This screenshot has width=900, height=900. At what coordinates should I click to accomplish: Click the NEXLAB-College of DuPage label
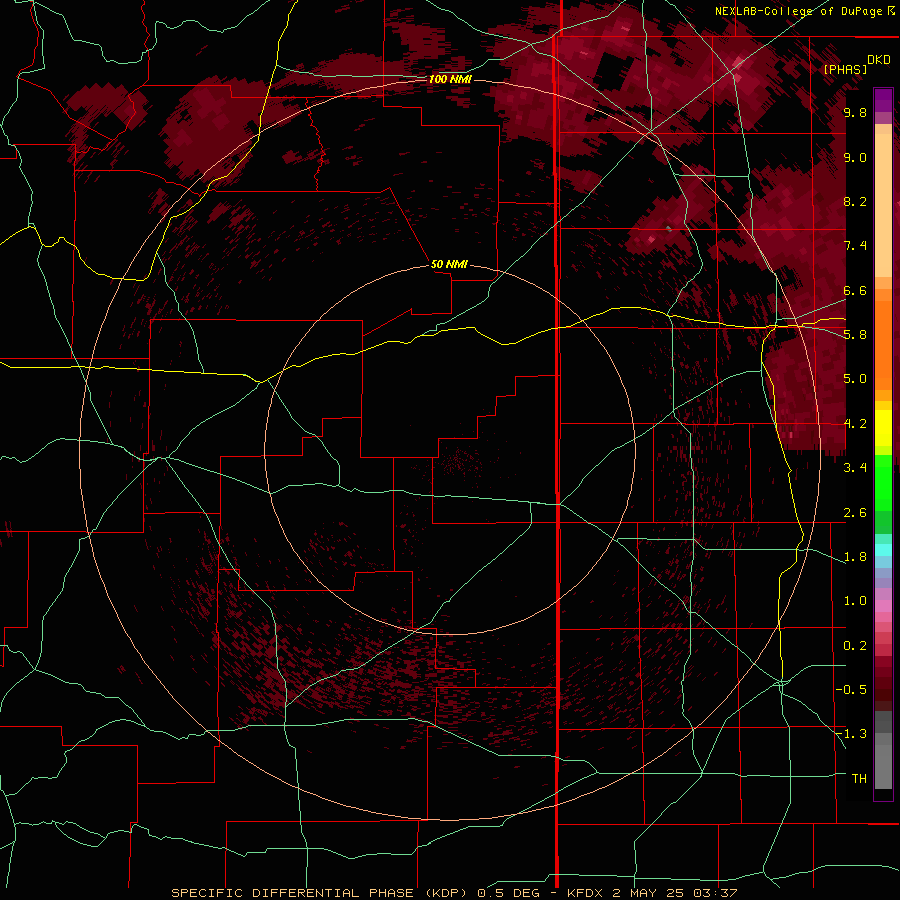[804, 11]
